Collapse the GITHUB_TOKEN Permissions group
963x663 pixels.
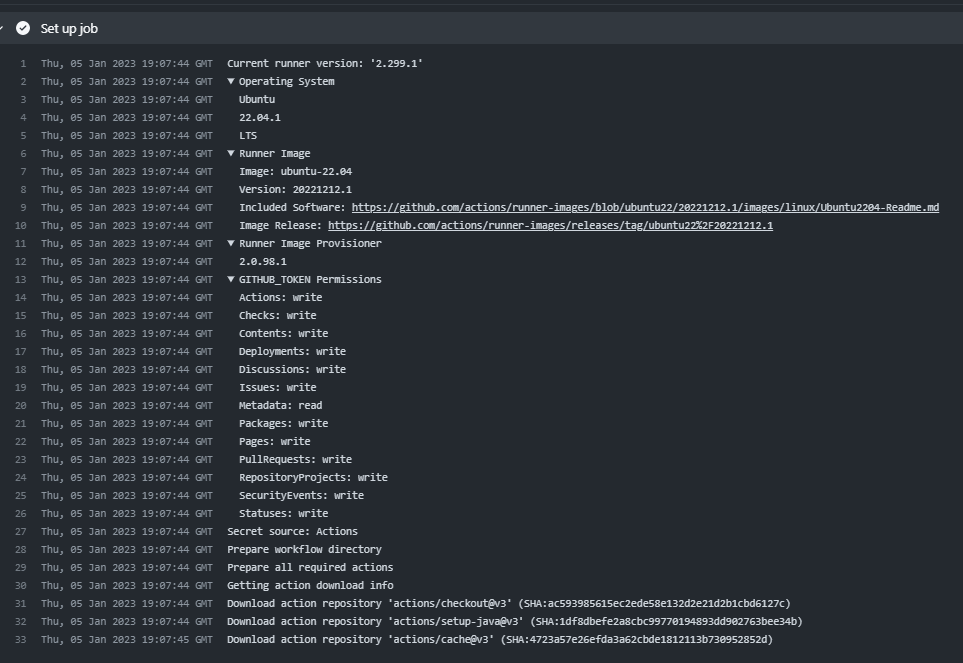tap(231, 279)
